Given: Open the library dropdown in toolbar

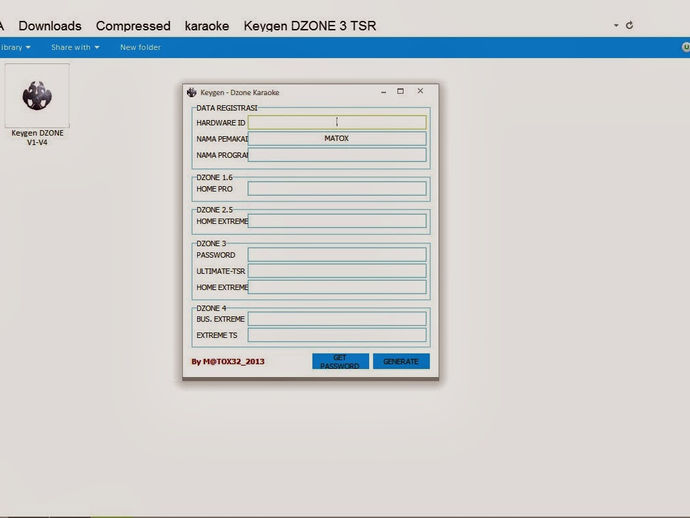Looking at the screenshot, I should click(15, 47).
